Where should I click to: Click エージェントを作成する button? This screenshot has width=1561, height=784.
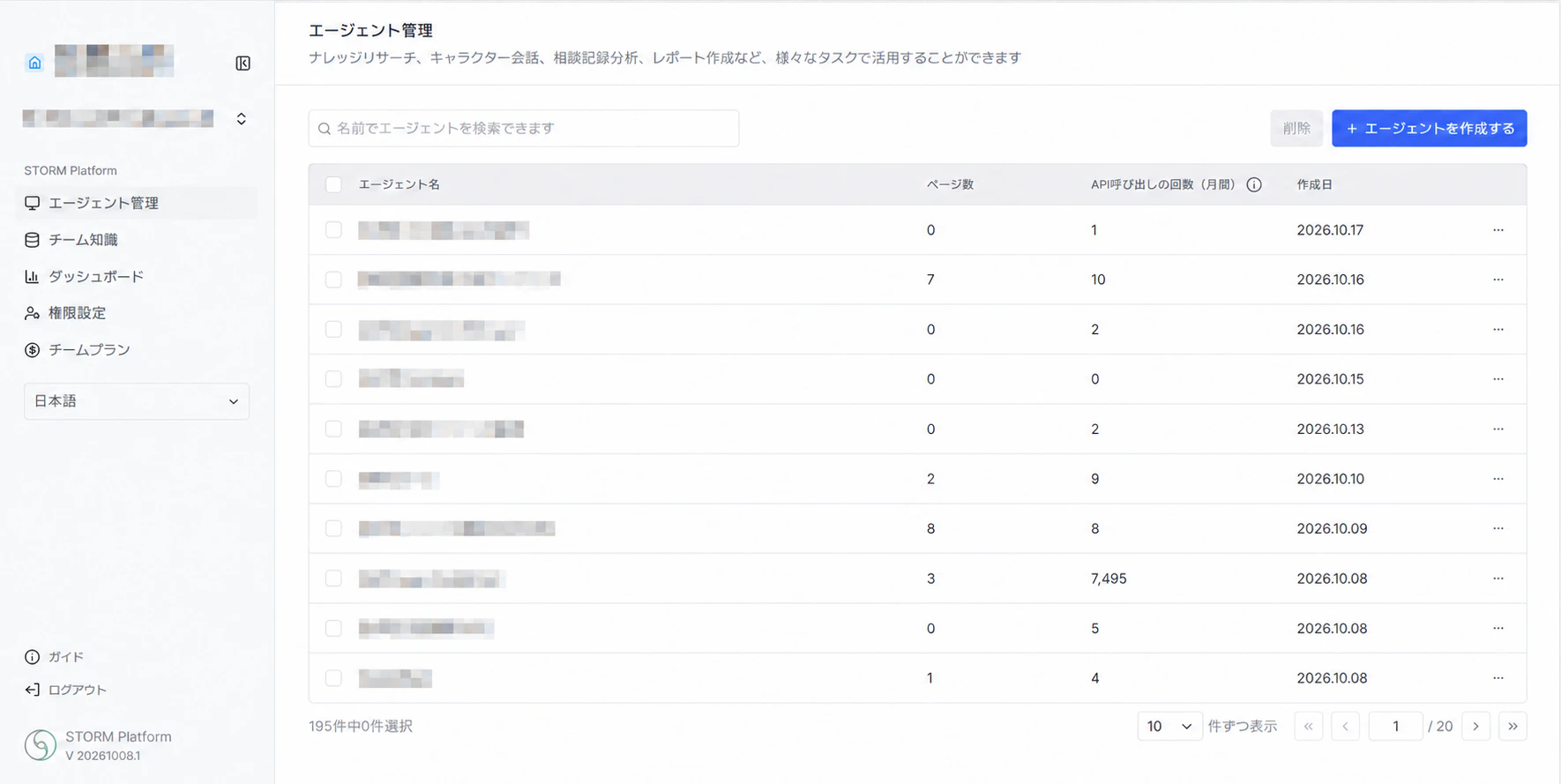coord(1430,129)
